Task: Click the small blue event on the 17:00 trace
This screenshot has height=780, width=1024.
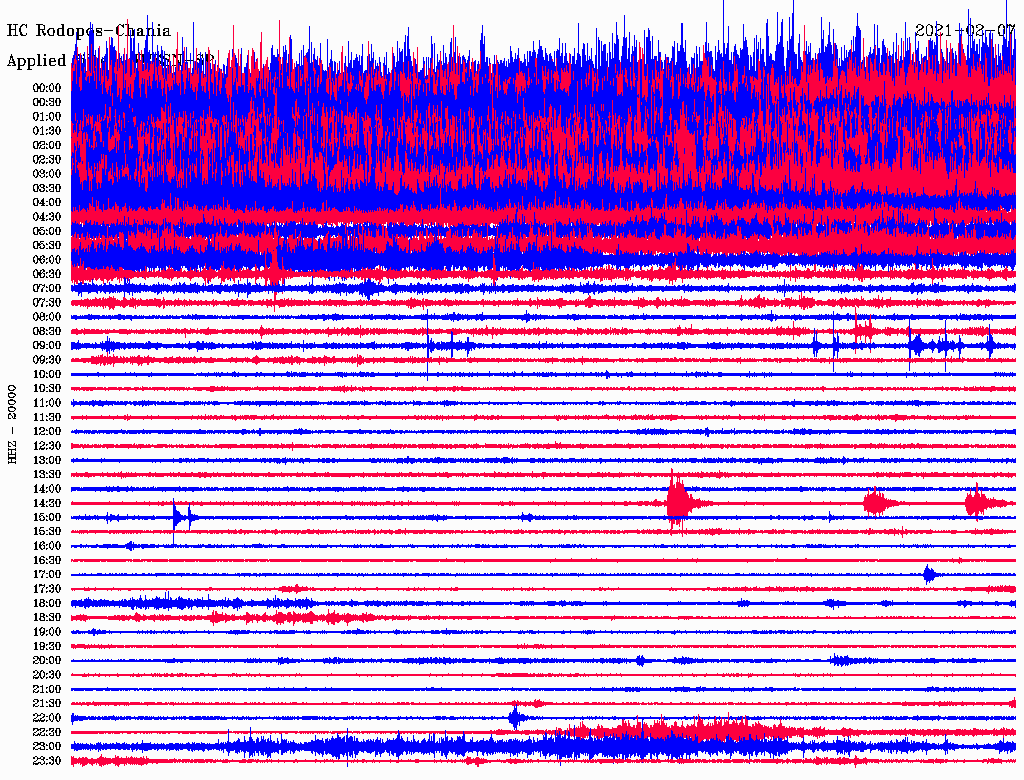Action: pyautogui.click(x=929, y=575)
